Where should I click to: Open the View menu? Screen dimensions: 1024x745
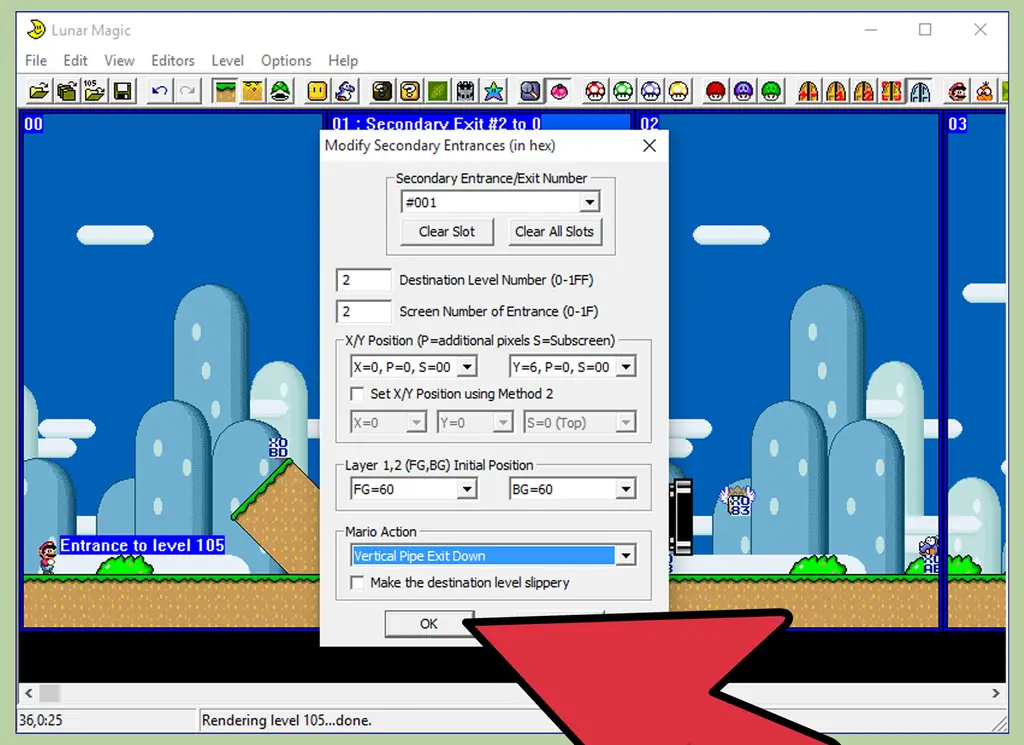click(x=119, y=61)
